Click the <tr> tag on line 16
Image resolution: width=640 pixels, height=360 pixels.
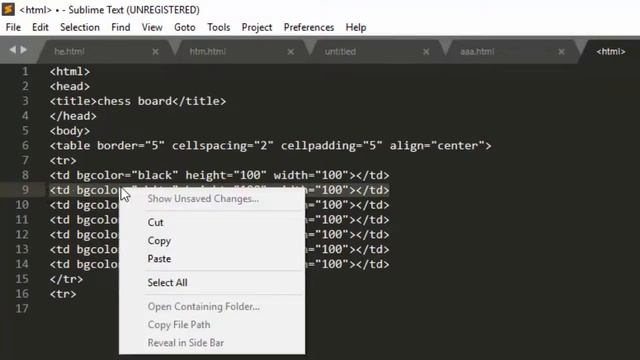pyautogui.click(x=63, y=294)
